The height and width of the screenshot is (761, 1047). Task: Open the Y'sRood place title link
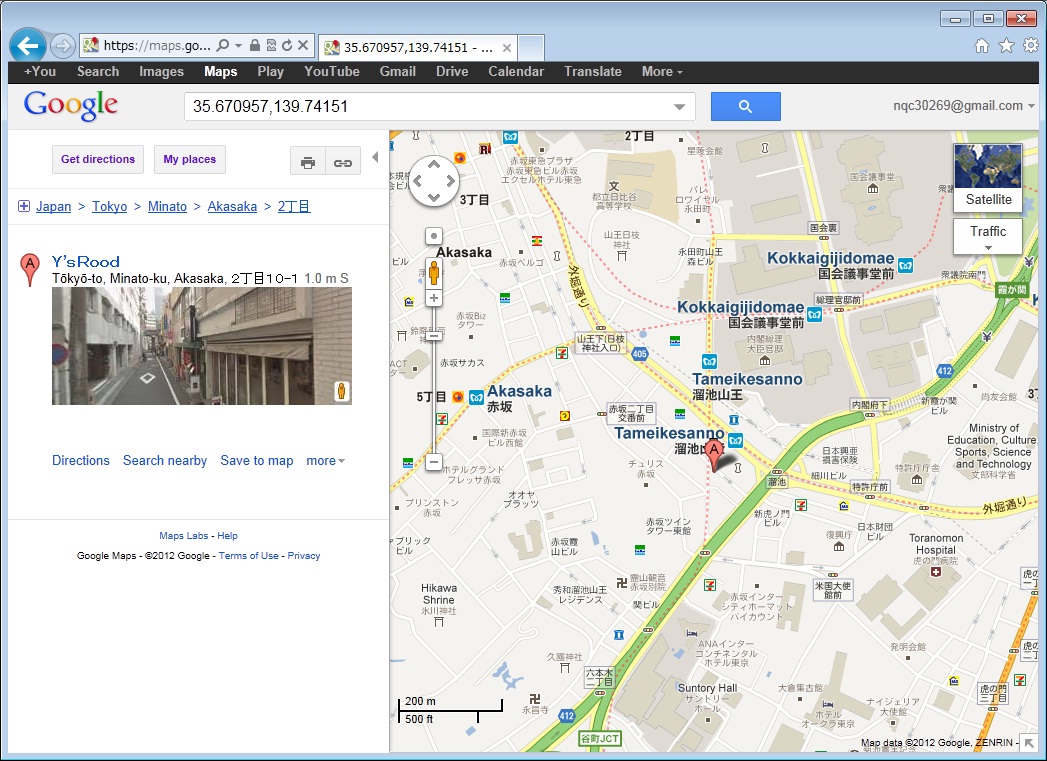pos(85,262)
